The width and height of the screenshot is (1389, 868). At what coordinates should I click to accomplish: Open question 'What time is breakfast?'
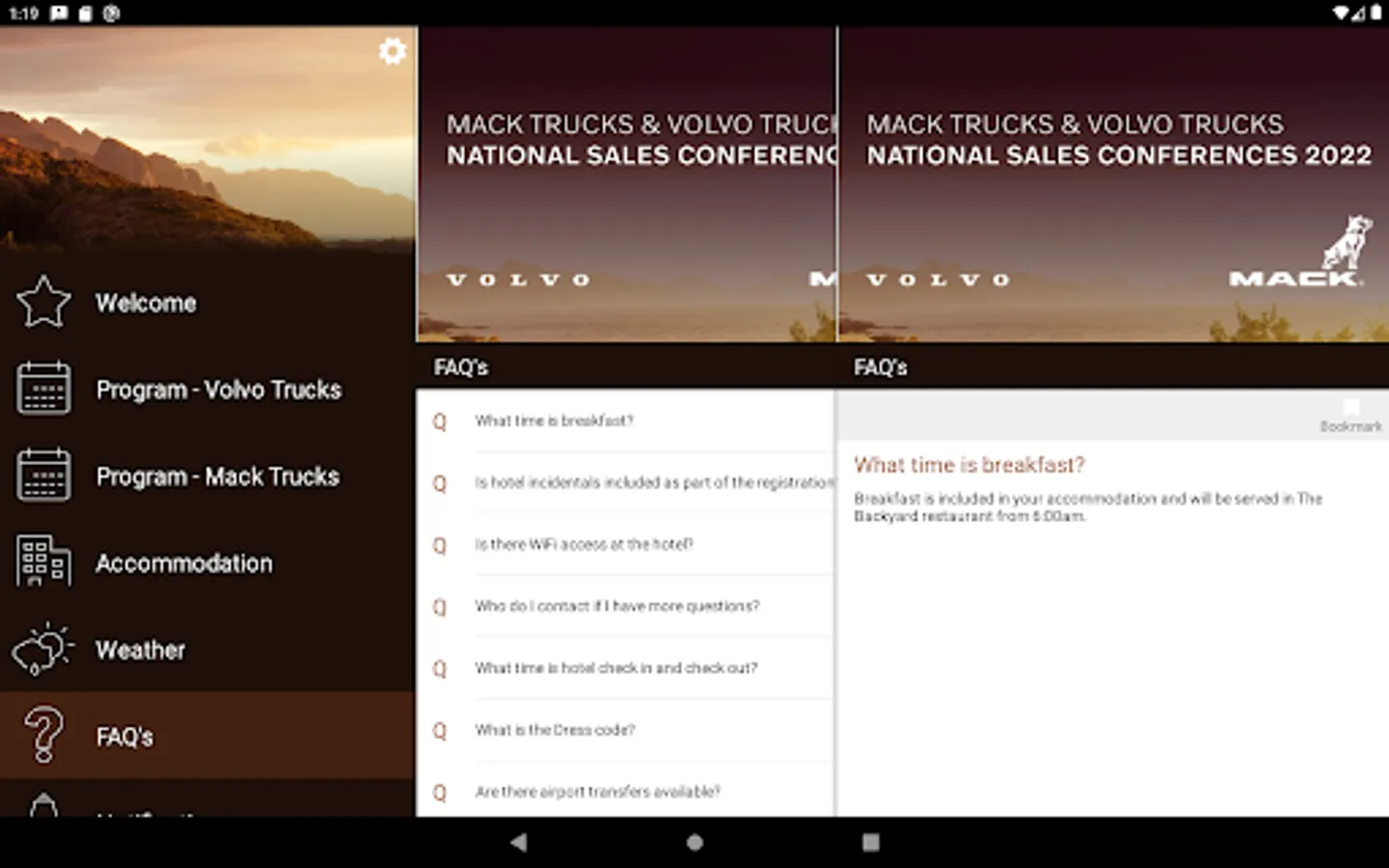pos(625,420)
